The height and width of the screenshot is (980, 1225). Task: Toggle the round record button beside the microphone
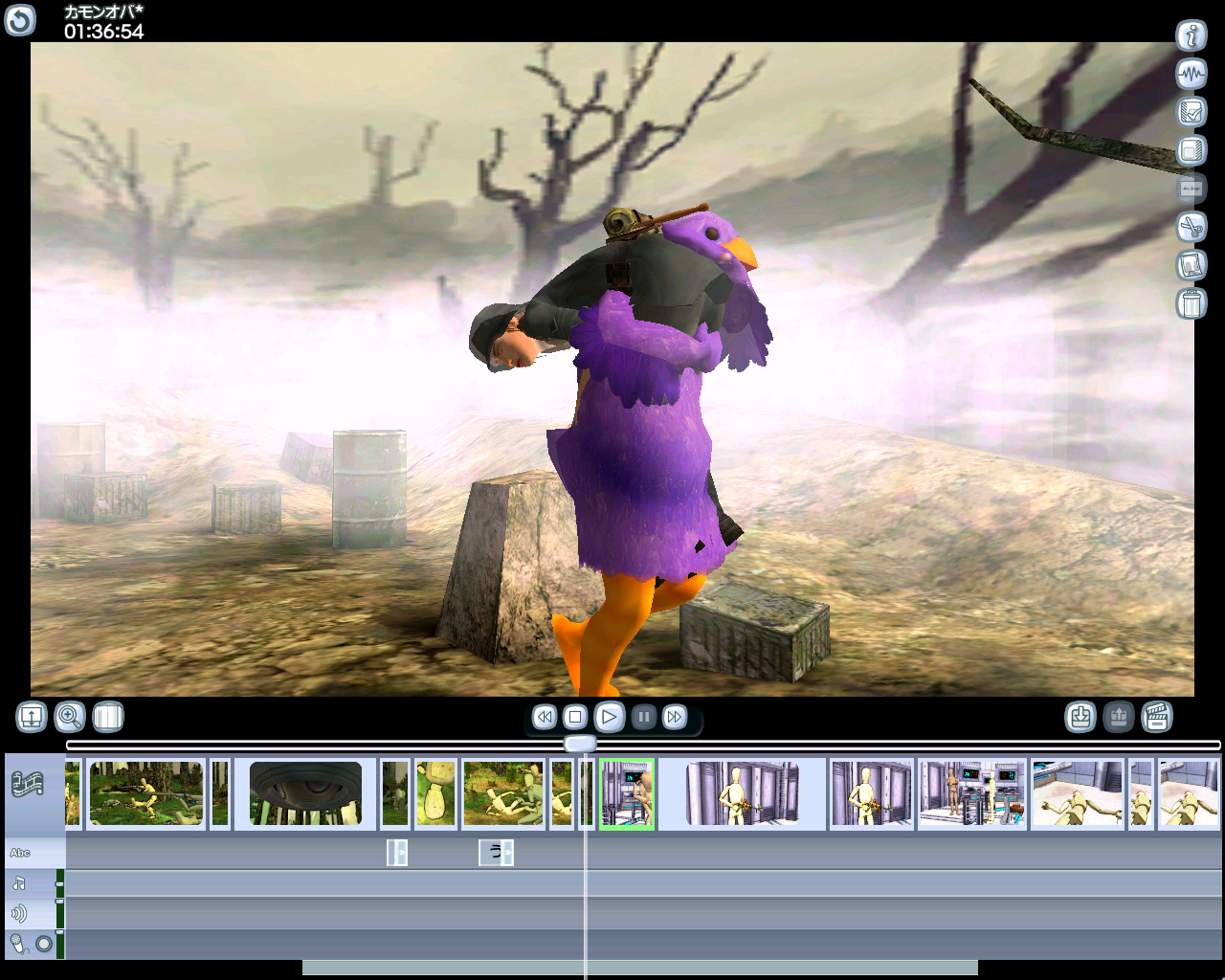[44, 945]
